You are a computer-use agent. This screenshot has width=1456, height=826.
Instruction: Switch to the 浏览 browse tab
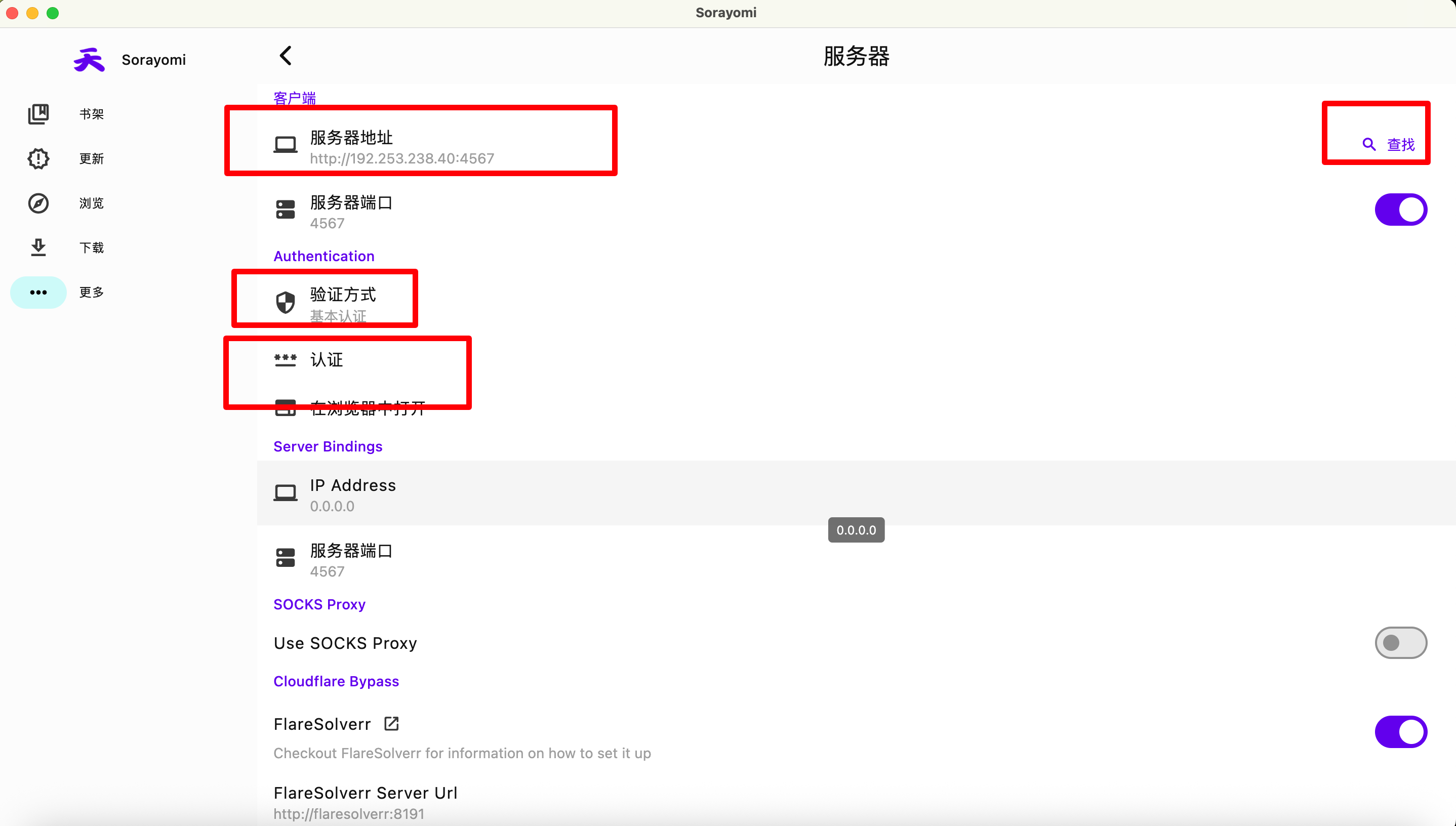click(91, 203)
